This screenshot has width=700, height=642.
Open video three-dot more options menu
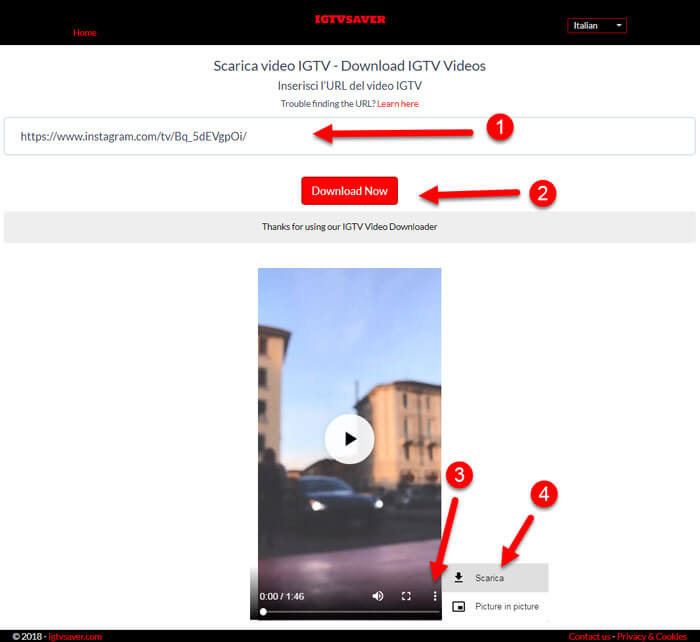[435, 596]
